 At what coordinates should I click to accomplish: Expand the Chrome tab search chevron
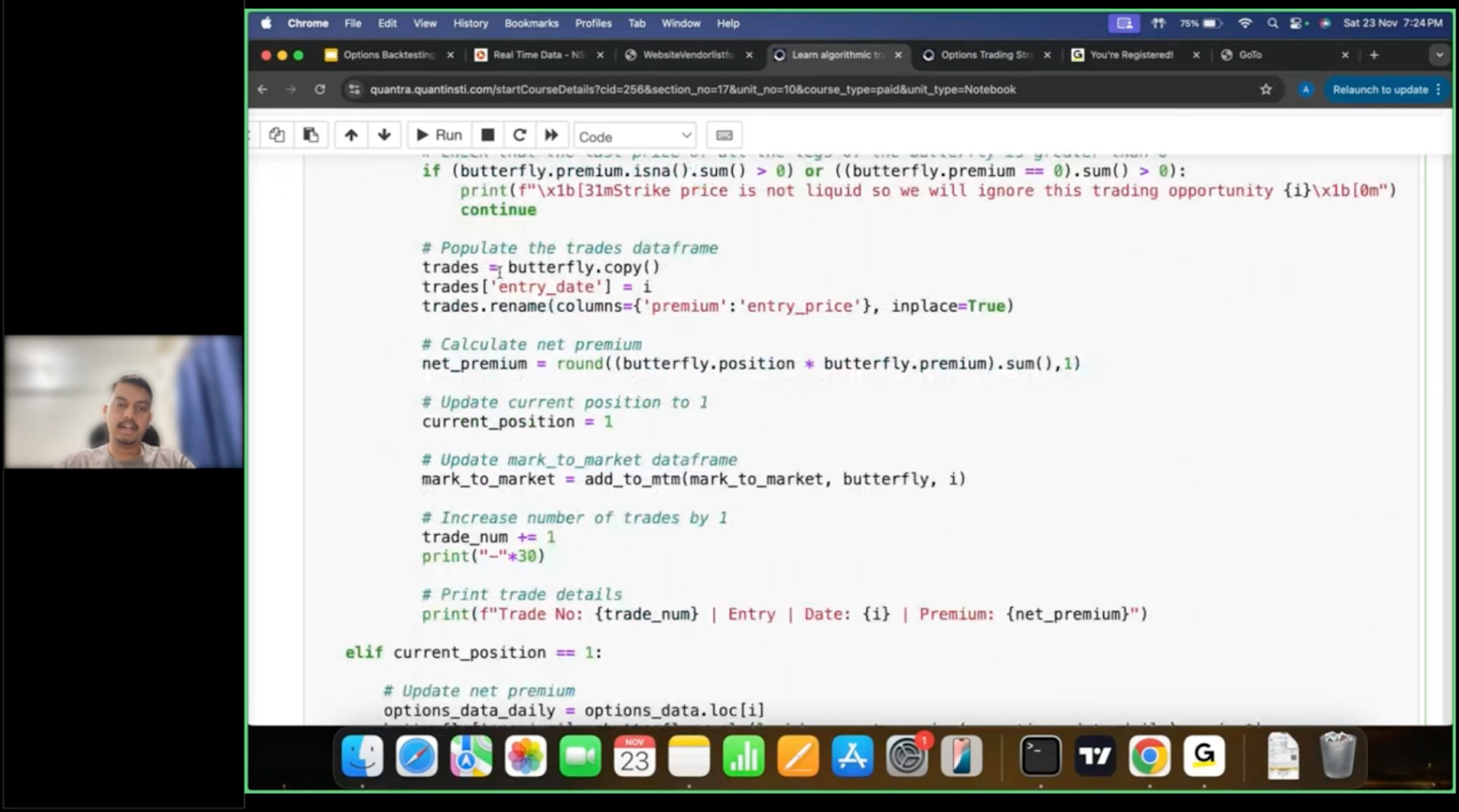pyautogui.click(x=1439, y=55)
